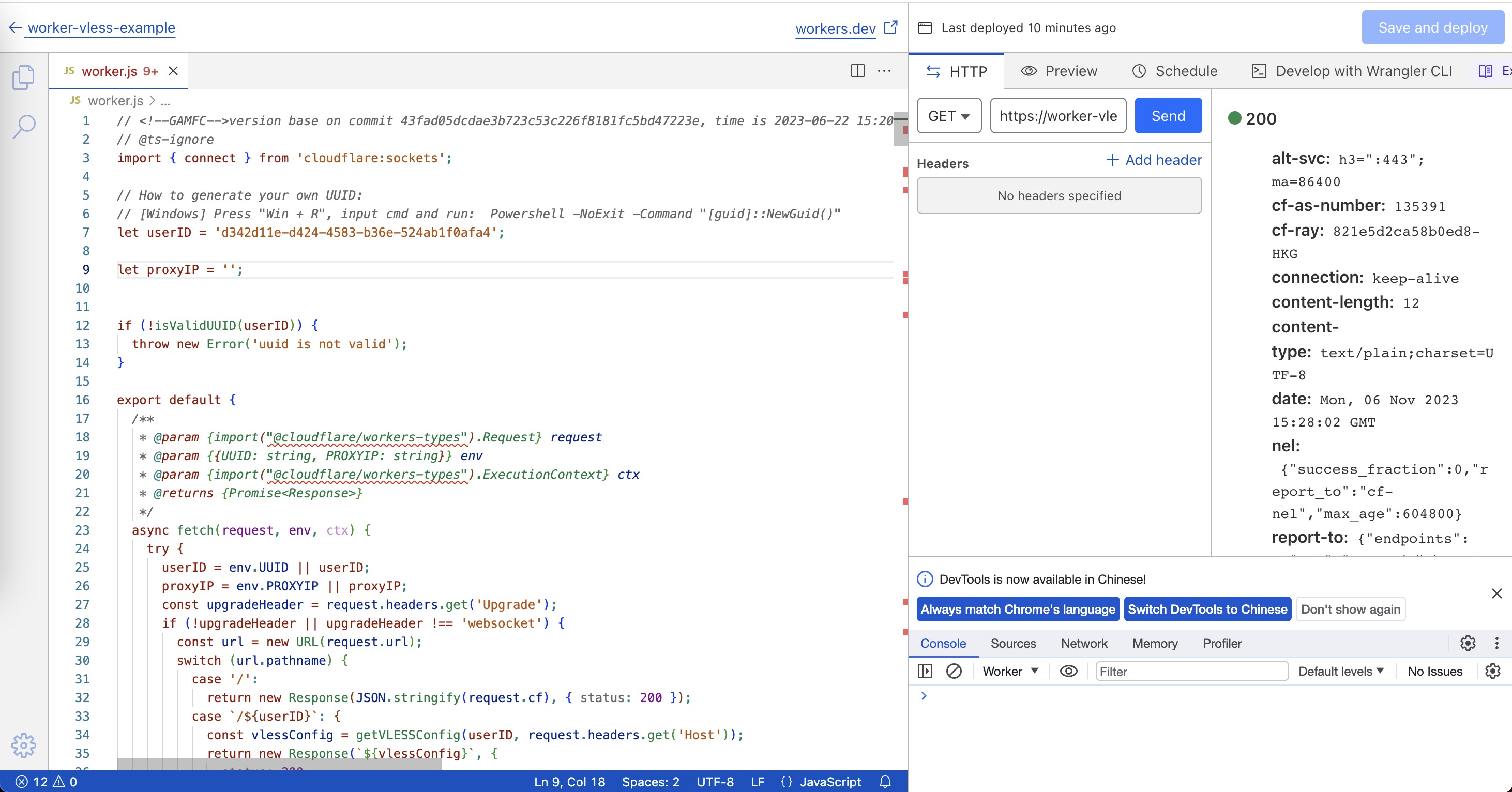Open split editor view icon
Image resolution: width=1512 pixels, height=792 pixels.
click(857, 71)
